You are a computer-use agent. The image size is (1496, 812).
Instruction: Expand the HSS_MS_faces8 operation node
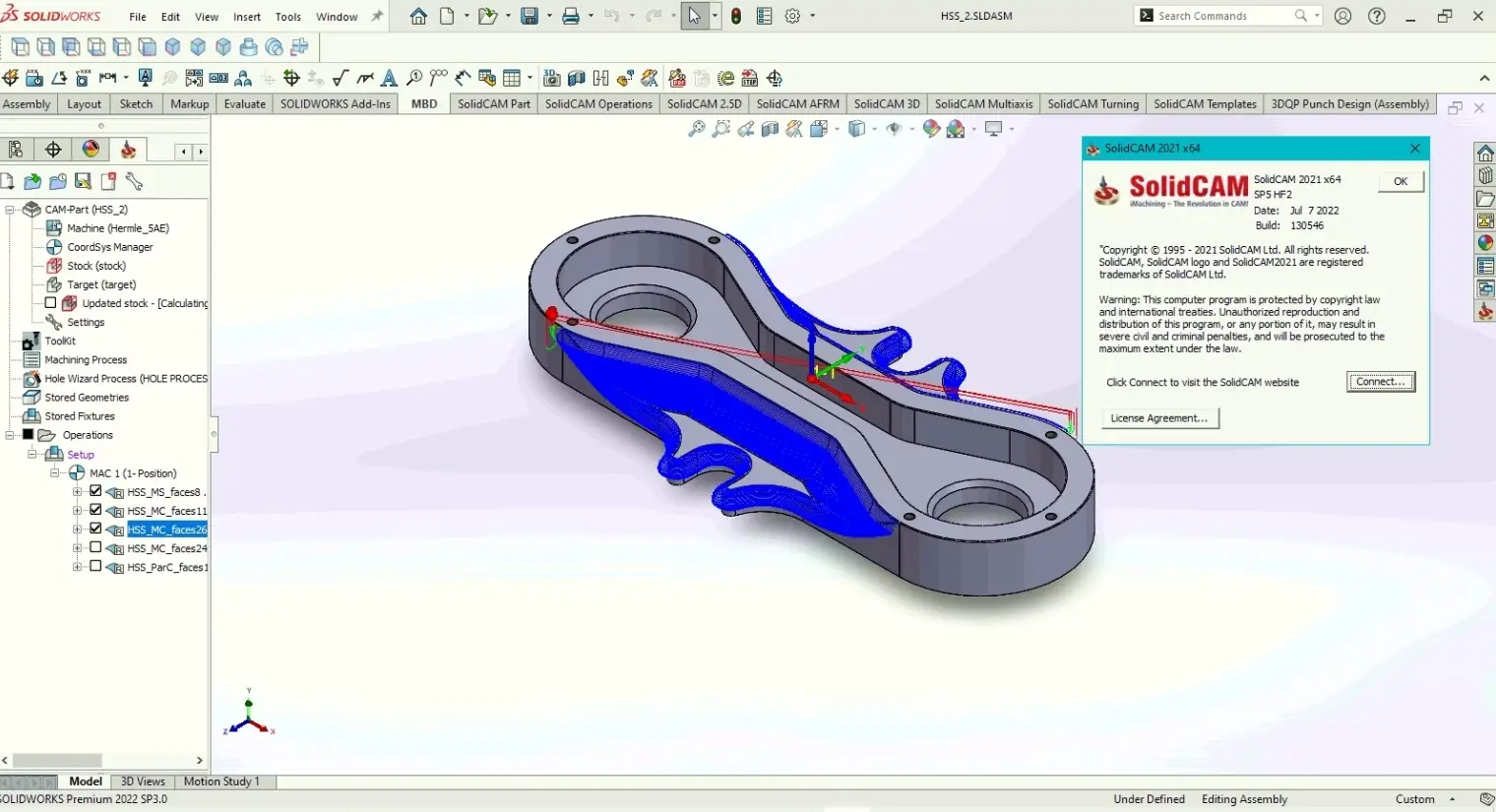pos(78,491)
